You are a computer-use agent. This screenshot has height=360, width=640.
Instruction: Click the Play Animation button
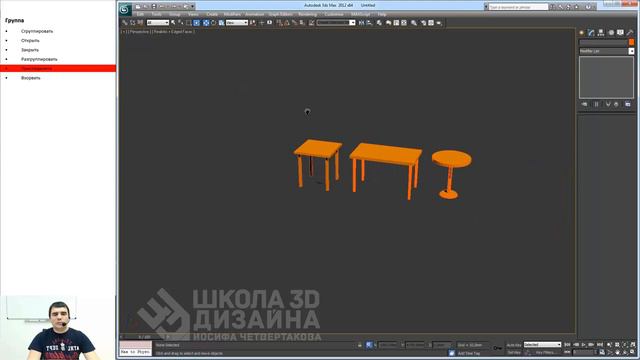(x=583, y=345)
